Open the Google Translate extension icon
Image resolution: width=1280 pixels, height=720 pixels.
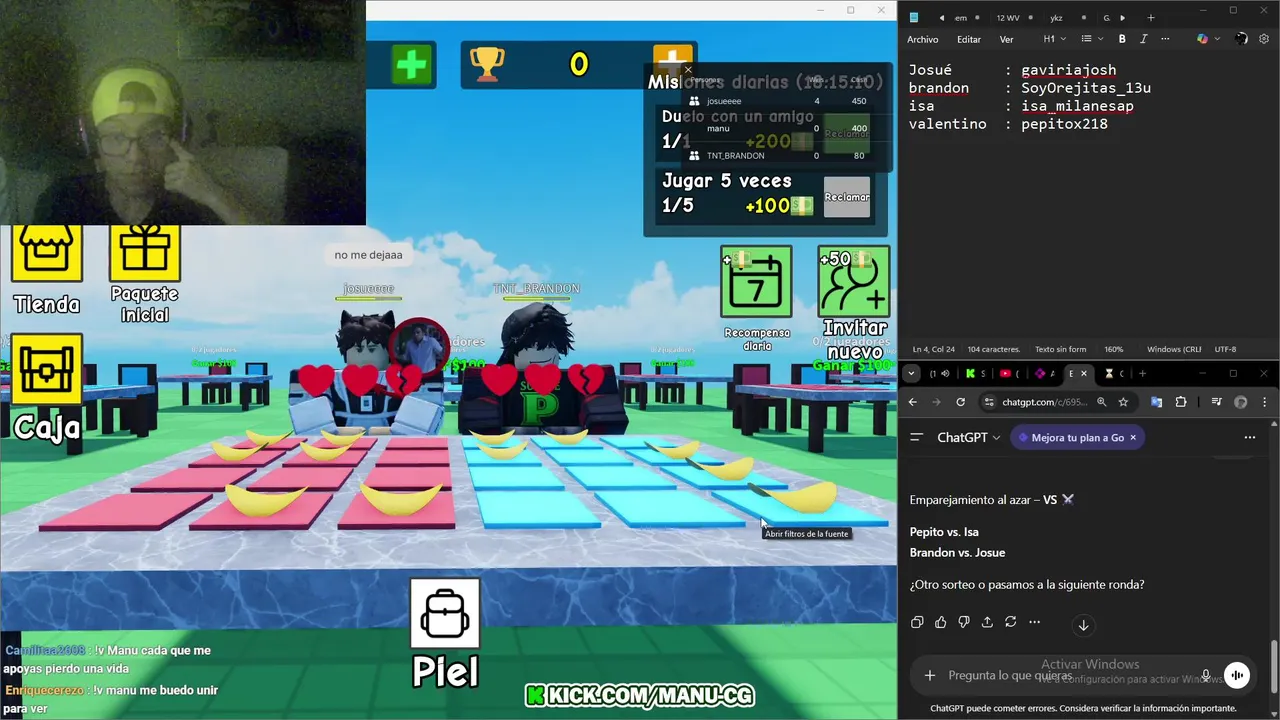(1156, 402)
